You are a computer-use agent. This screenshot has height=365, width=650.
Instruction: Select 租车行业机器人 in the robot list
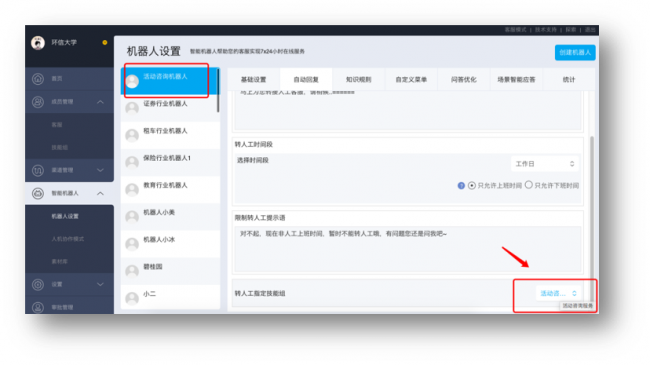[170, 135]
